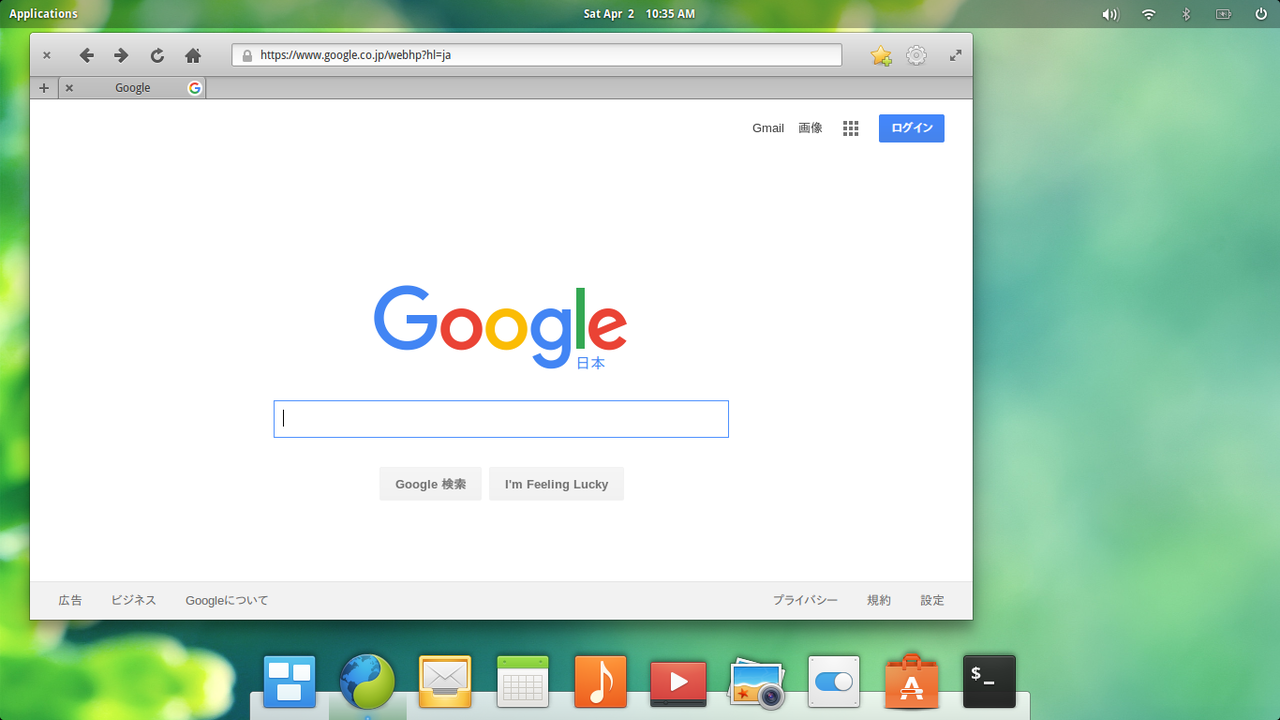Screen dimensions: 1280x720
Task: Open the Wi-Fi network indicator
Action: (1148, 14)
